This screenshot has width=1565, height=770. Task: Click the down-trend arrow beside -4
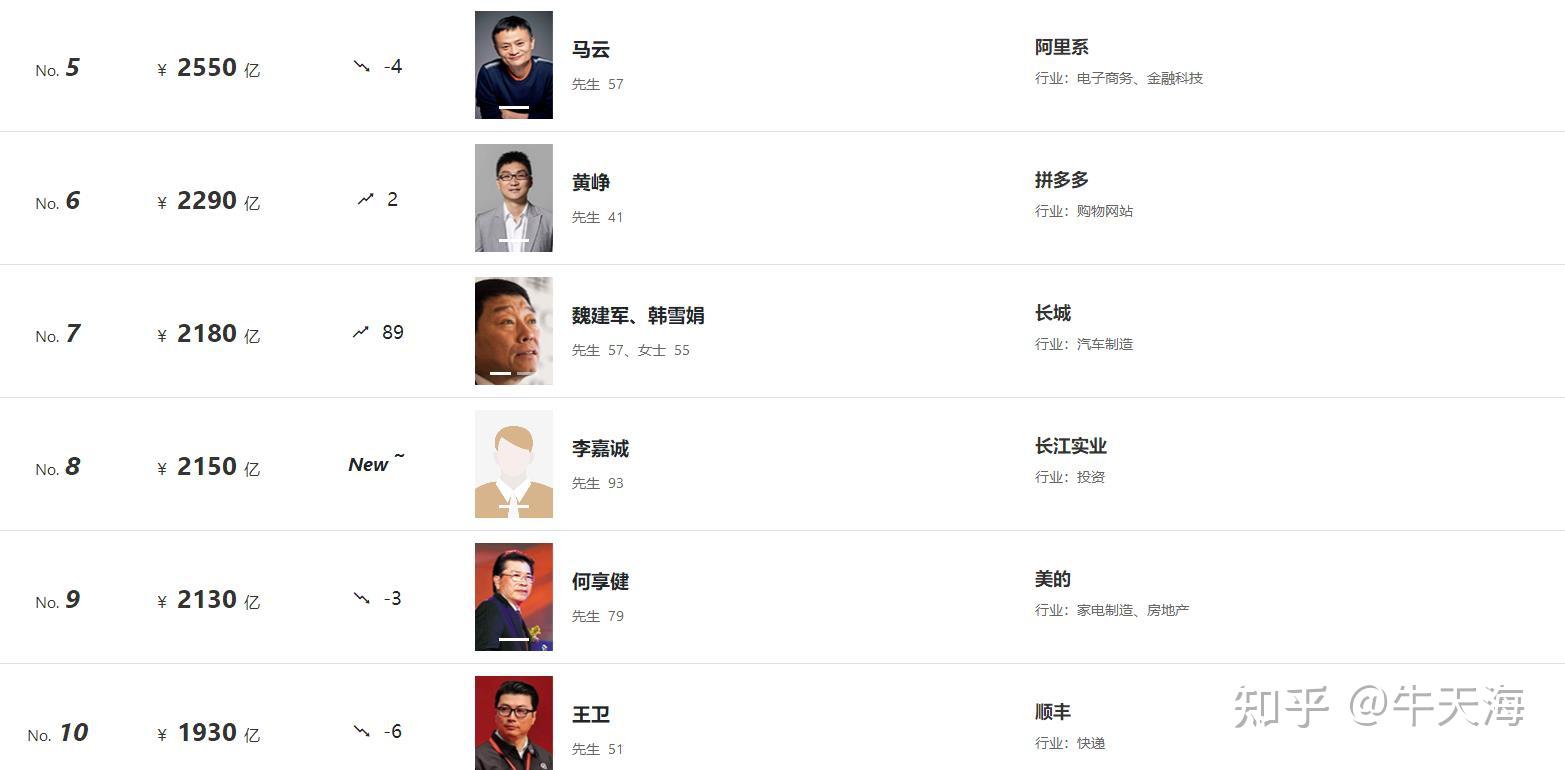[x=362, y=66]
